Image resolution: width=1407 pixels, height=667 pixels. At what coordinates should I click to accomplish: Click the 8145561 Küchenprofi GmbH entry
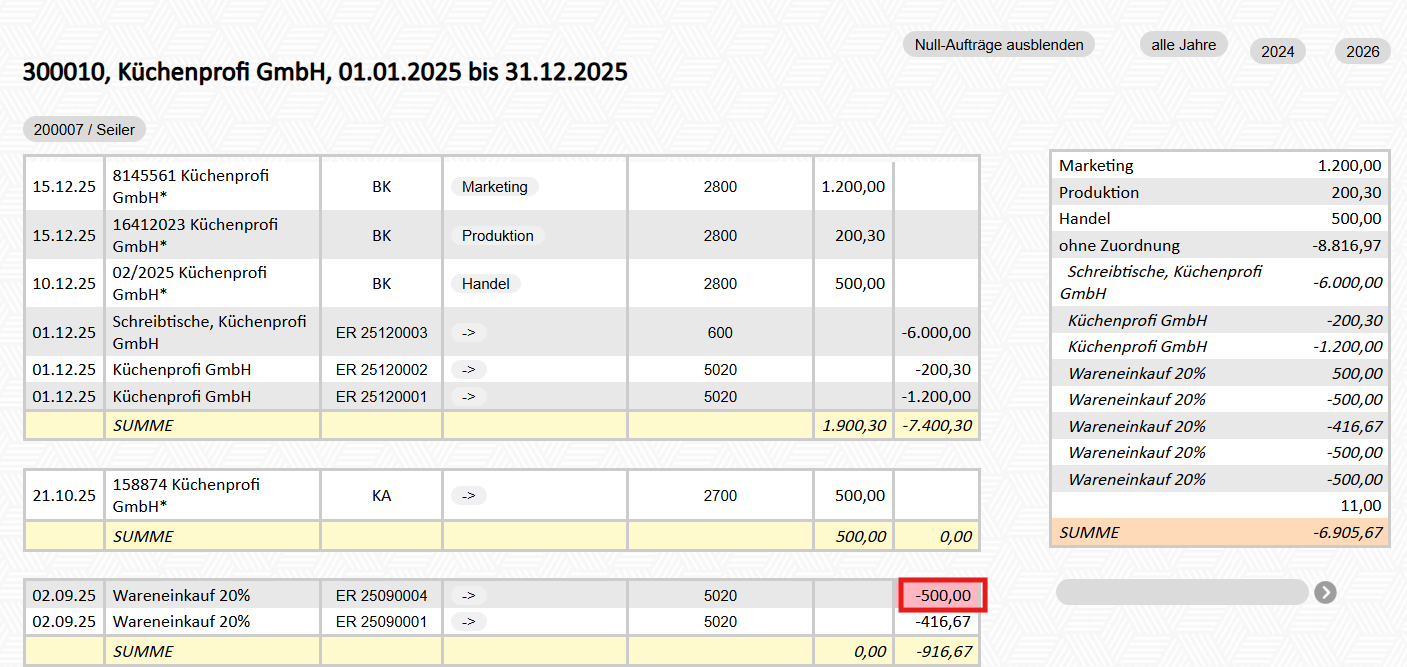190,186
